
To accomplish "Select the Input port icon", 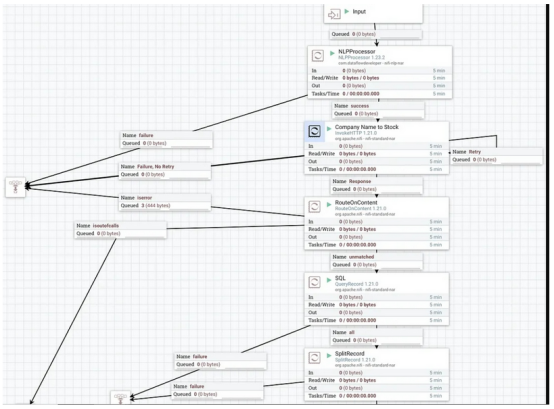I will pos(334,14).
